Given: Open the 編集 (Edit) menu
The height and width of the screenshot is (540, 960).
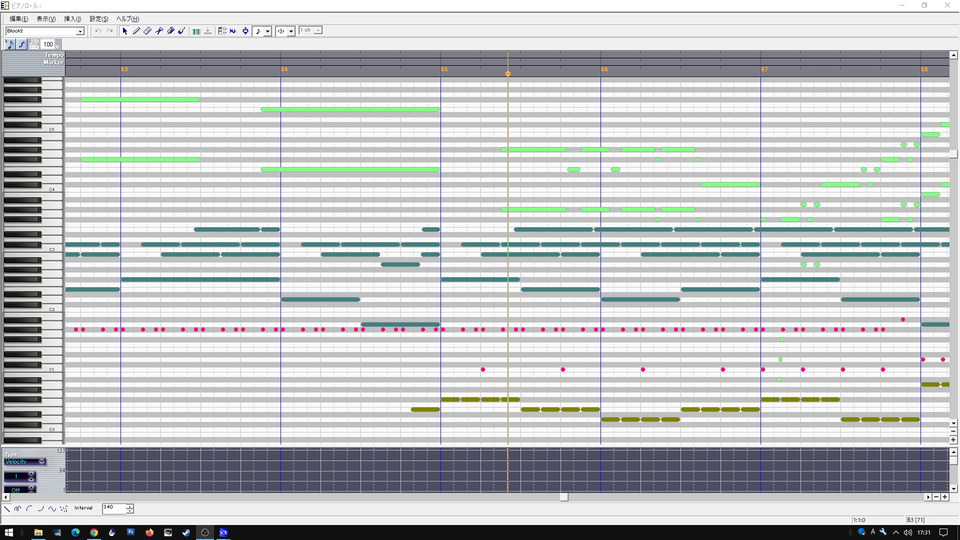Looking at the screenshot, I should (x=18, y=19).
